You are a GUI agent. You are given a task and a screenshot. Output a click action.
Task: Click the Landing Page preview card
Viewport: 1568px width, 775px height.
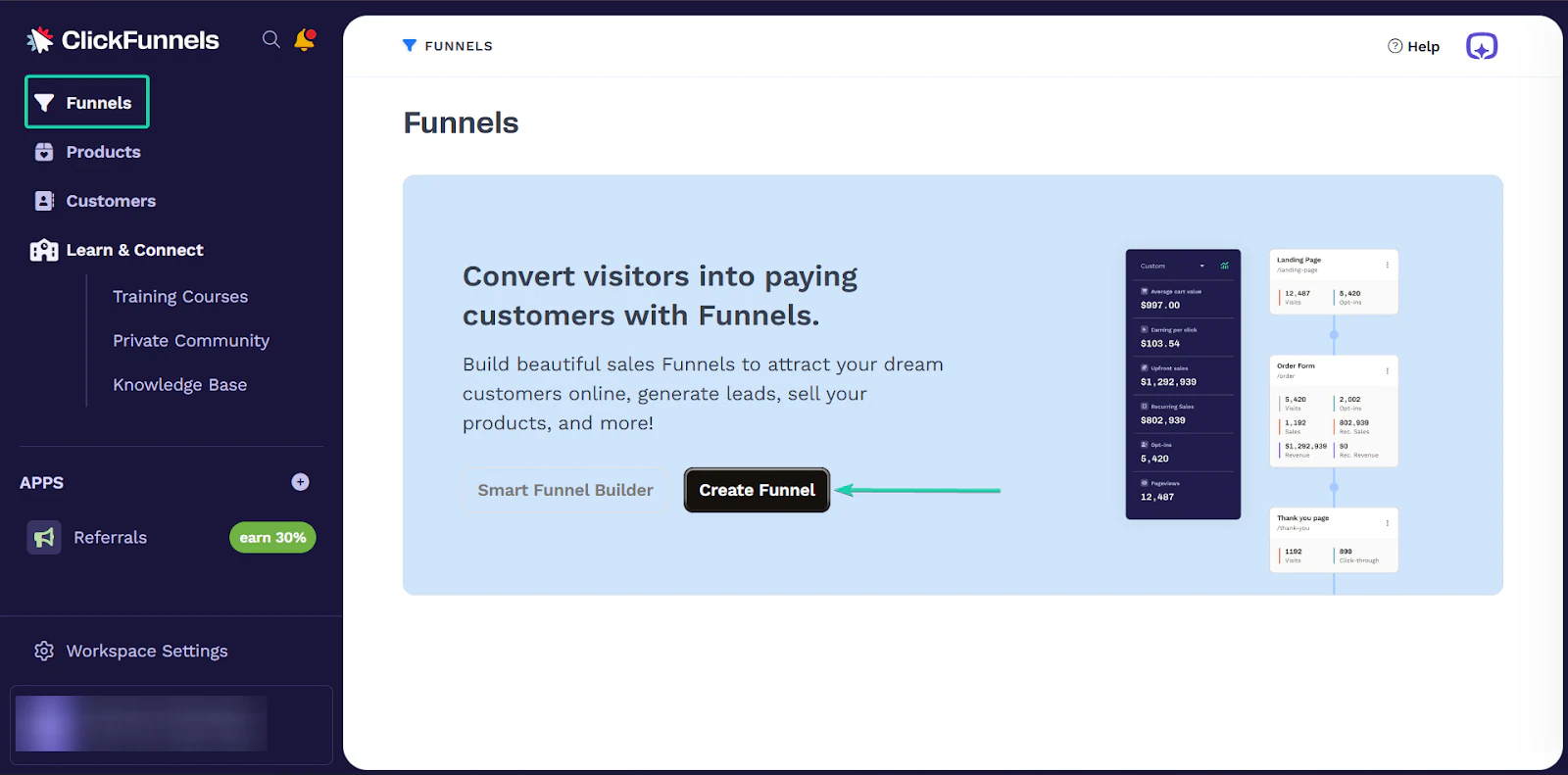pos(1334,281)
